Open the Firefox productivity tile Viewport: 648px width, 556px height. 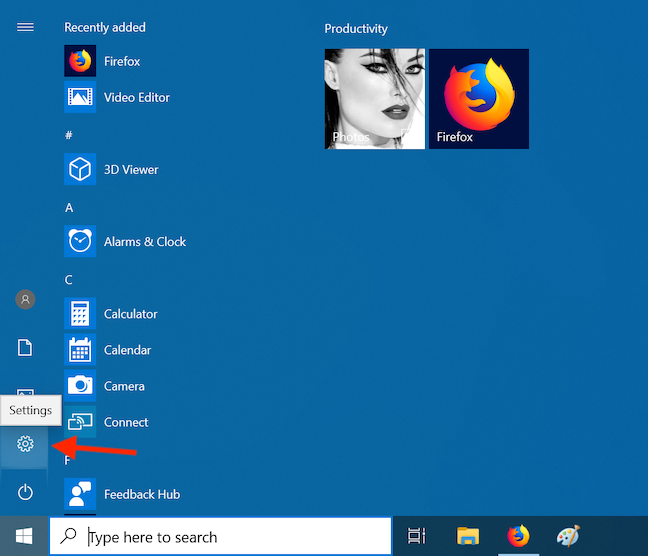[x=479, y=99]
